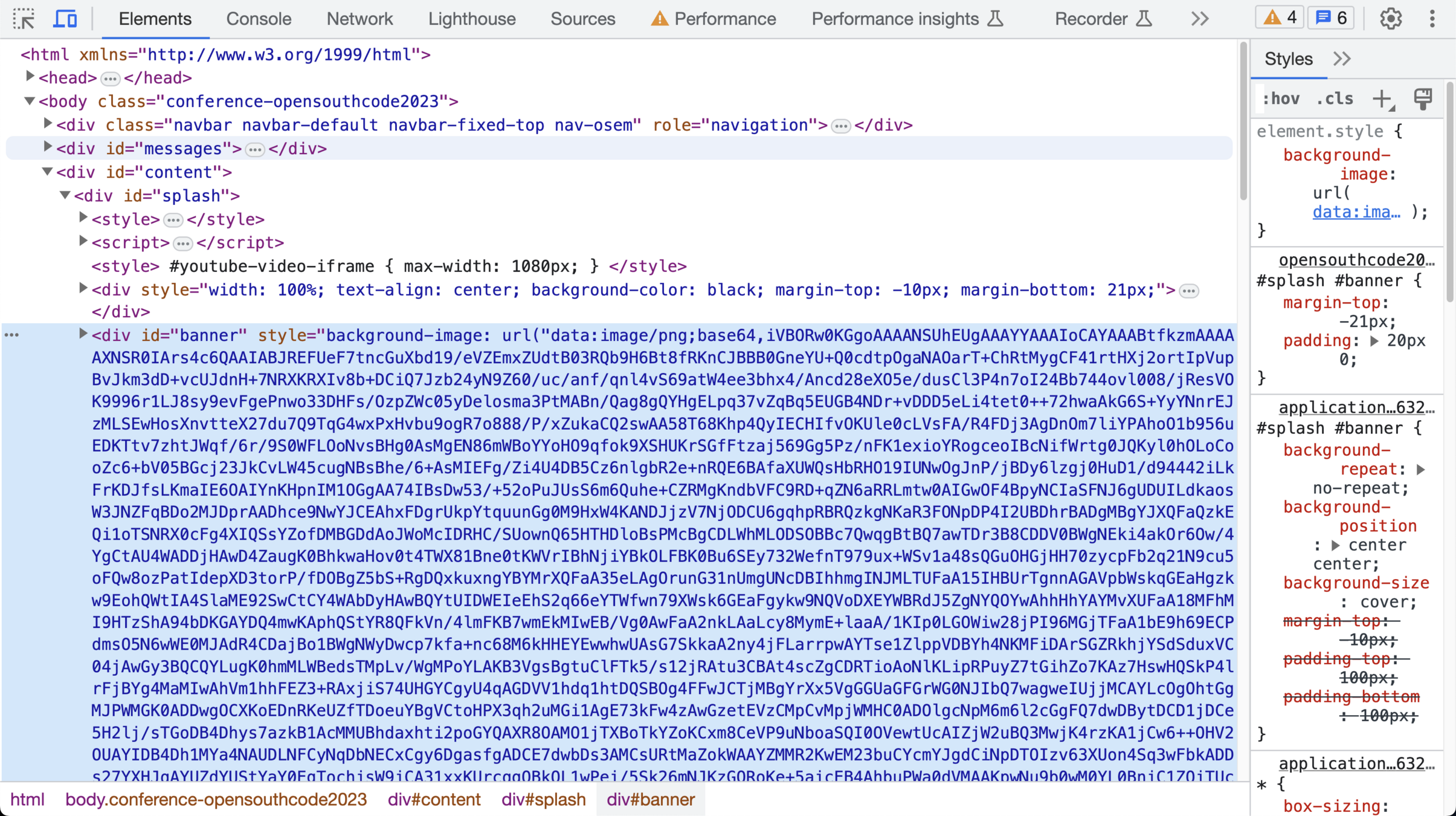The height and width of the screenshot is (816, 1456).
Task: Click the new style rule plus icon
Action: pyautogui.click(x=1382, y=99)
